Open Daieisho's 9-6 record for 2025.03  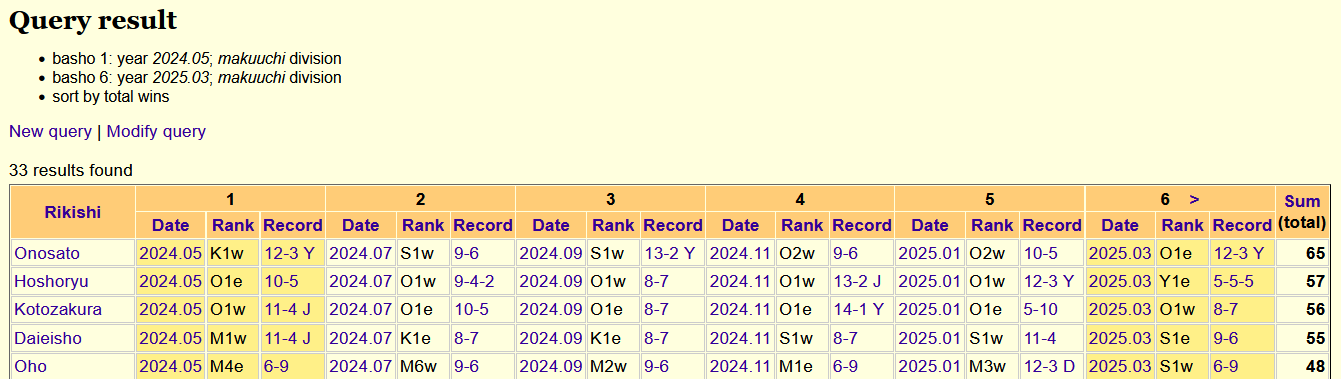(x=1226, y=338)
